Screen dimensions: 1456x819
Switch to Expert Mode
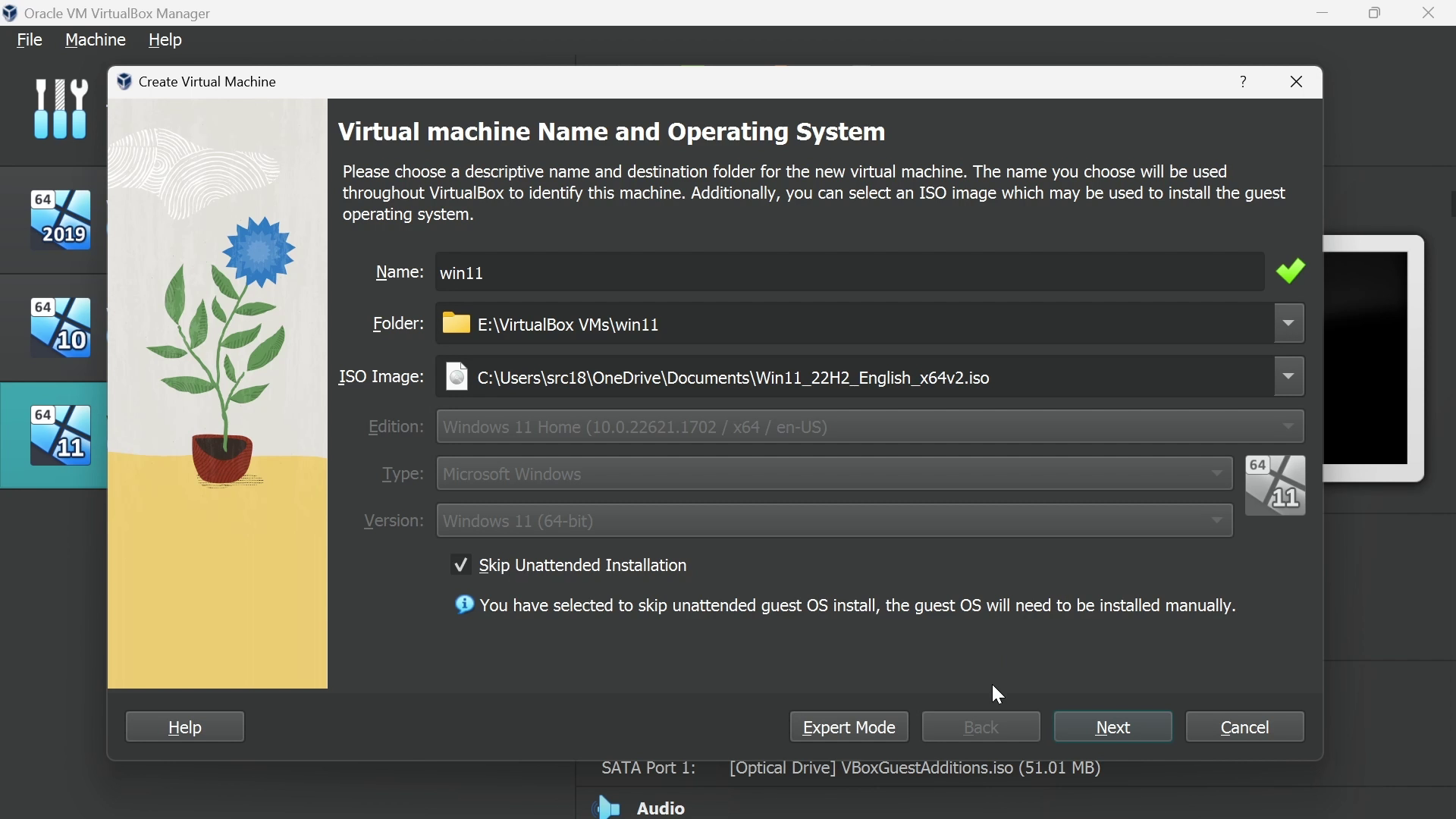coord(849,727)
